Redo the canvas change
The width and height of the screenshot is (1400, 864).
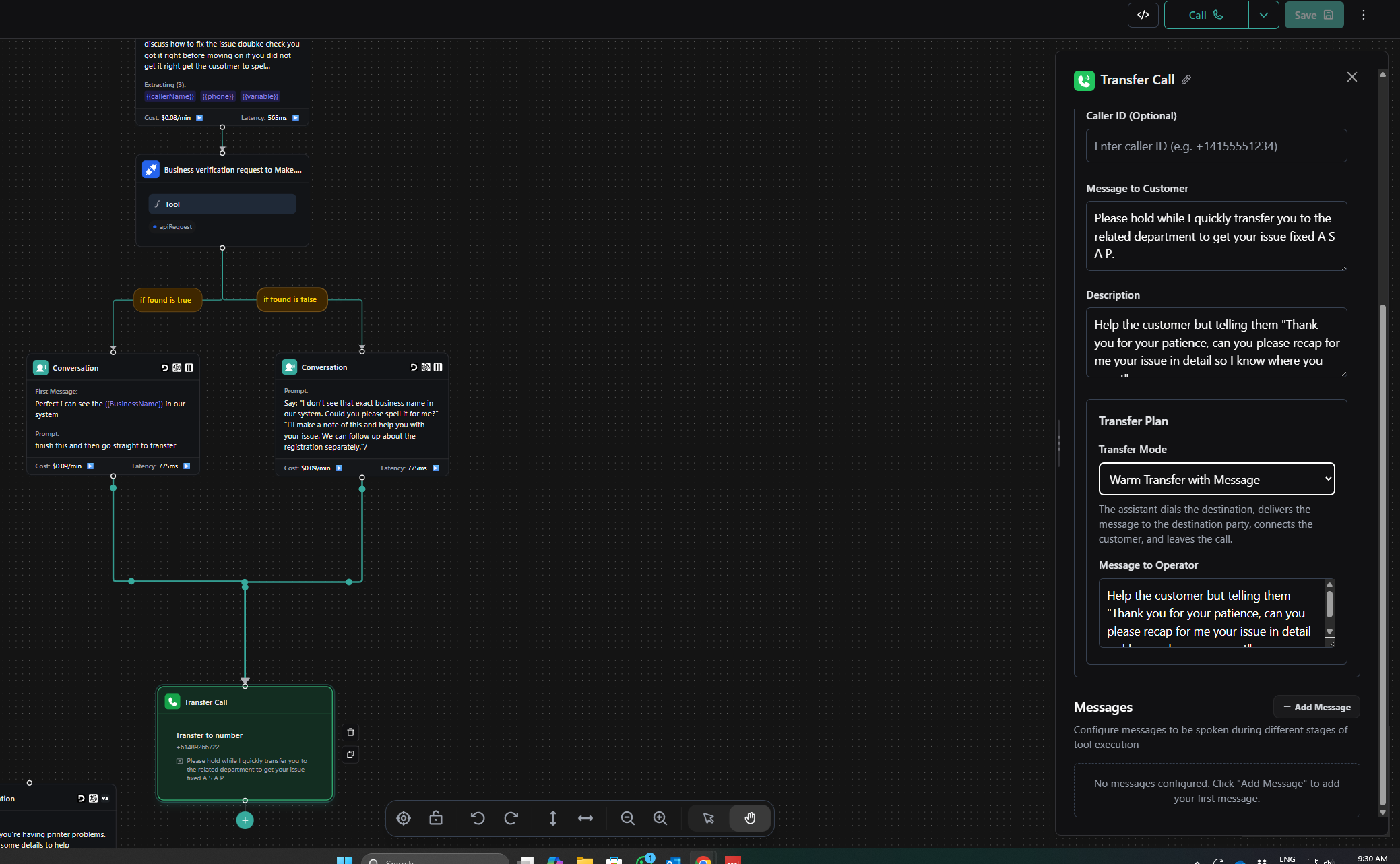511,818
